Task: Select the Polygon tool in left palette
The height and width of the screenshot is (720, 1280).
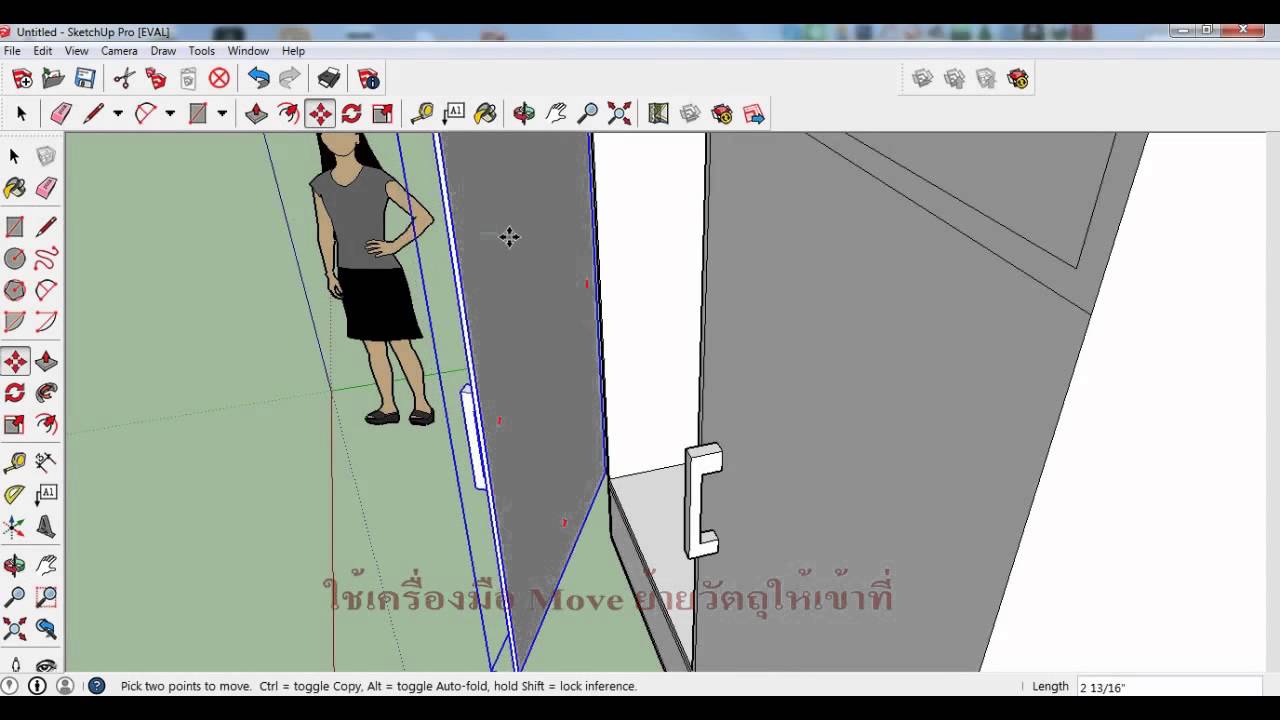Action: [x=15, y=290]
